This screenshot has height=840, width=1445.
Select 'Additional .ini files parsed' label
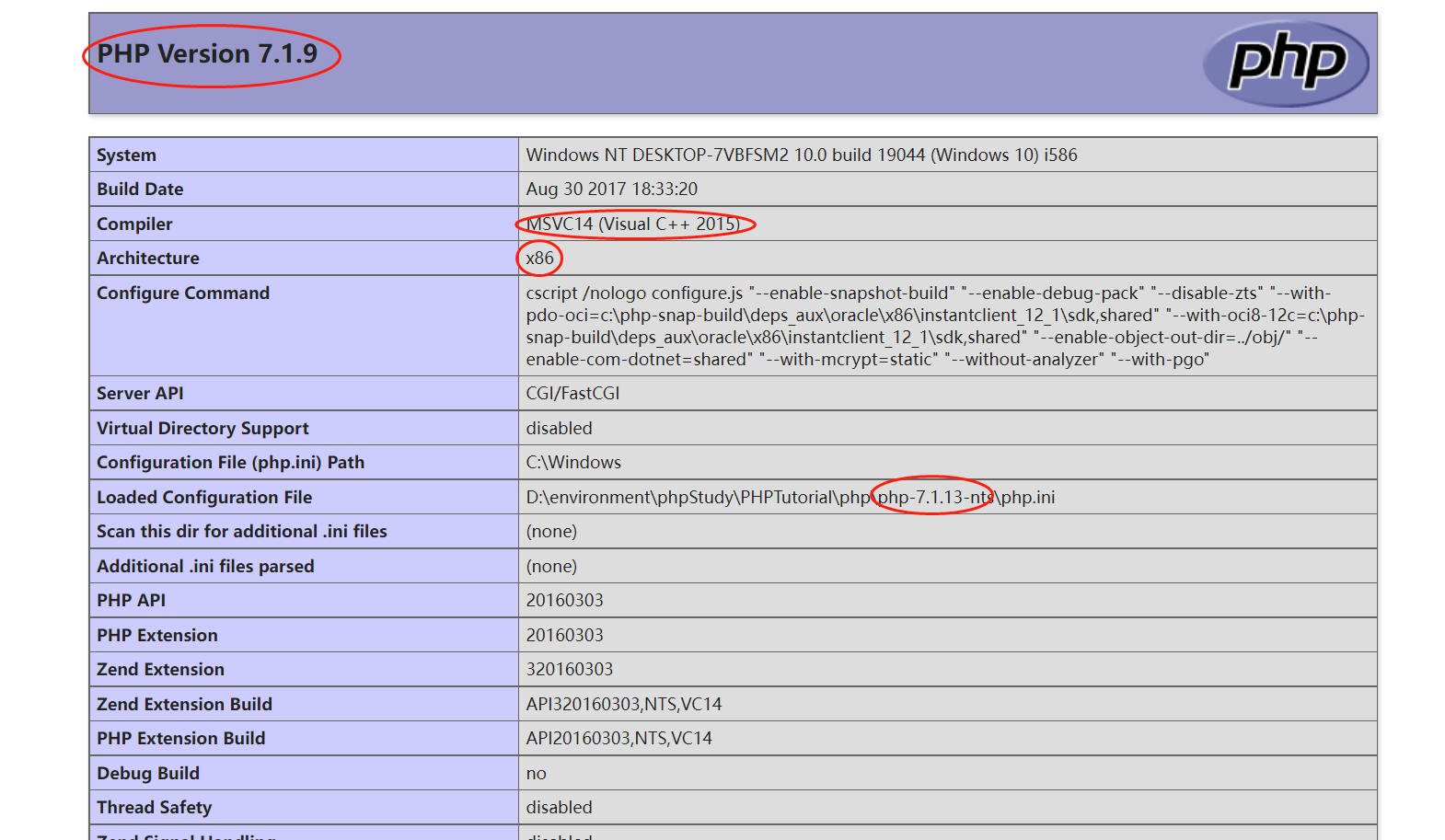[x=205, y=567]
